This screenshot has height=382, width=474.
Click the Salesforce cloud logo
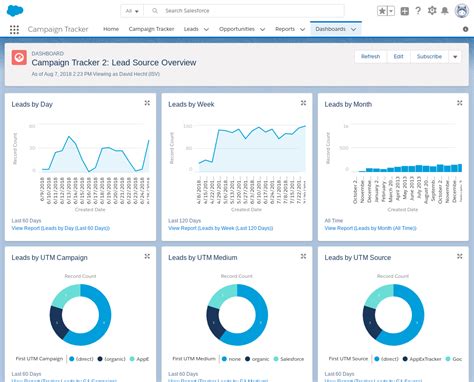coord(15,11)
